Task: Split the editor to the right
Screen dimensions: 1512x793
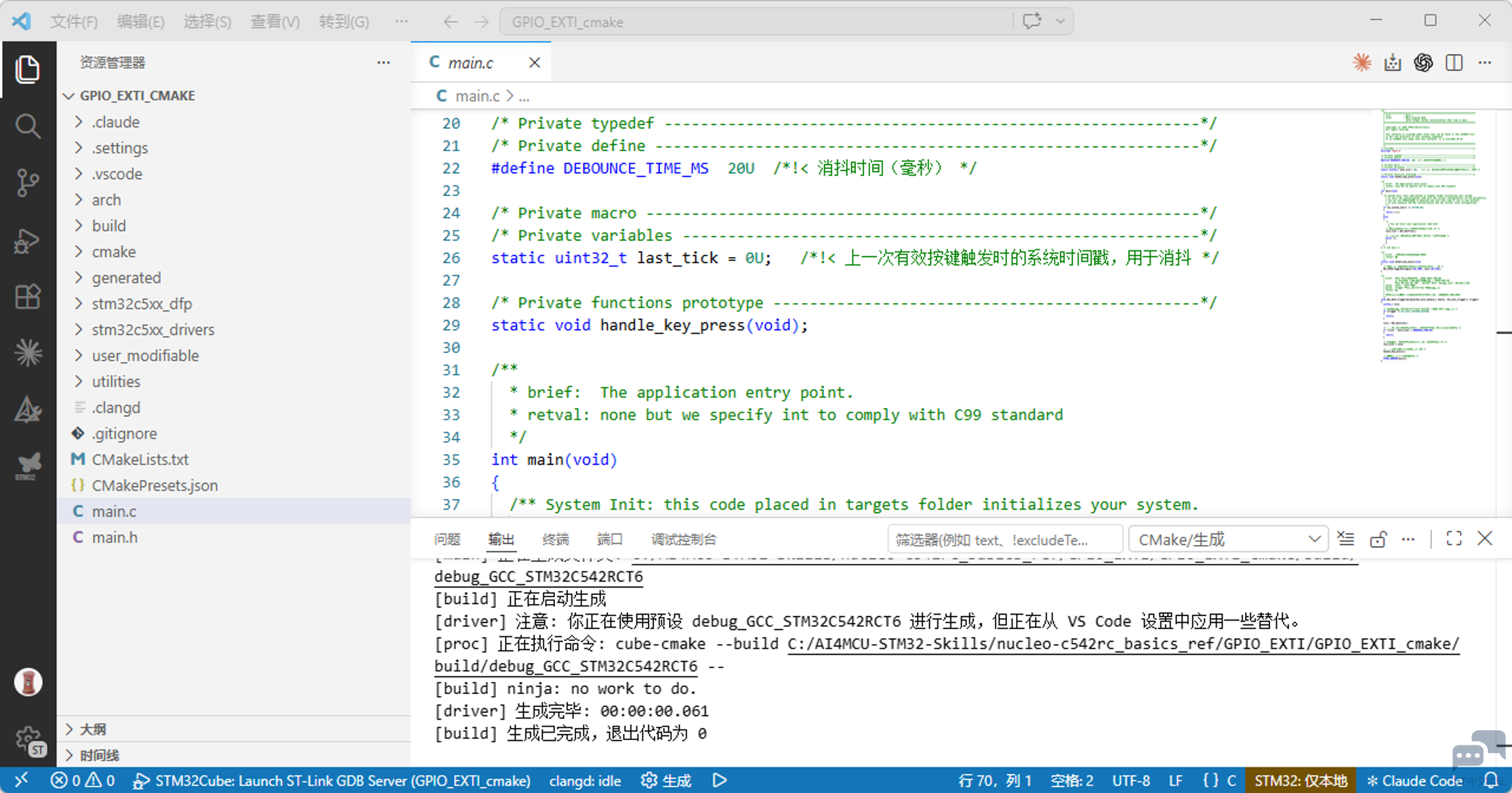Action: click(x=1454, y=63)
